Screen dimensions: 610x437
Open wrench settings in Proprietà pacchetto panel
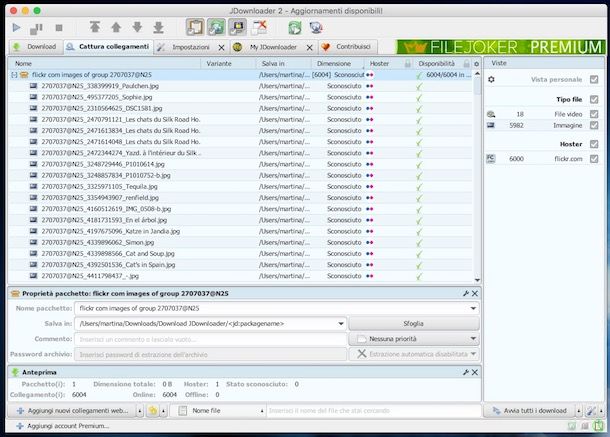(x=466, y=293)
